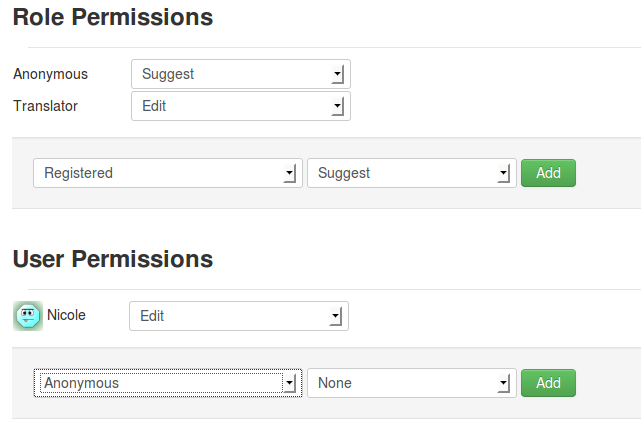The width and height of the screenshot is (641, 433).
Task: Click the Nicole user name
Action: pos(66,315)
